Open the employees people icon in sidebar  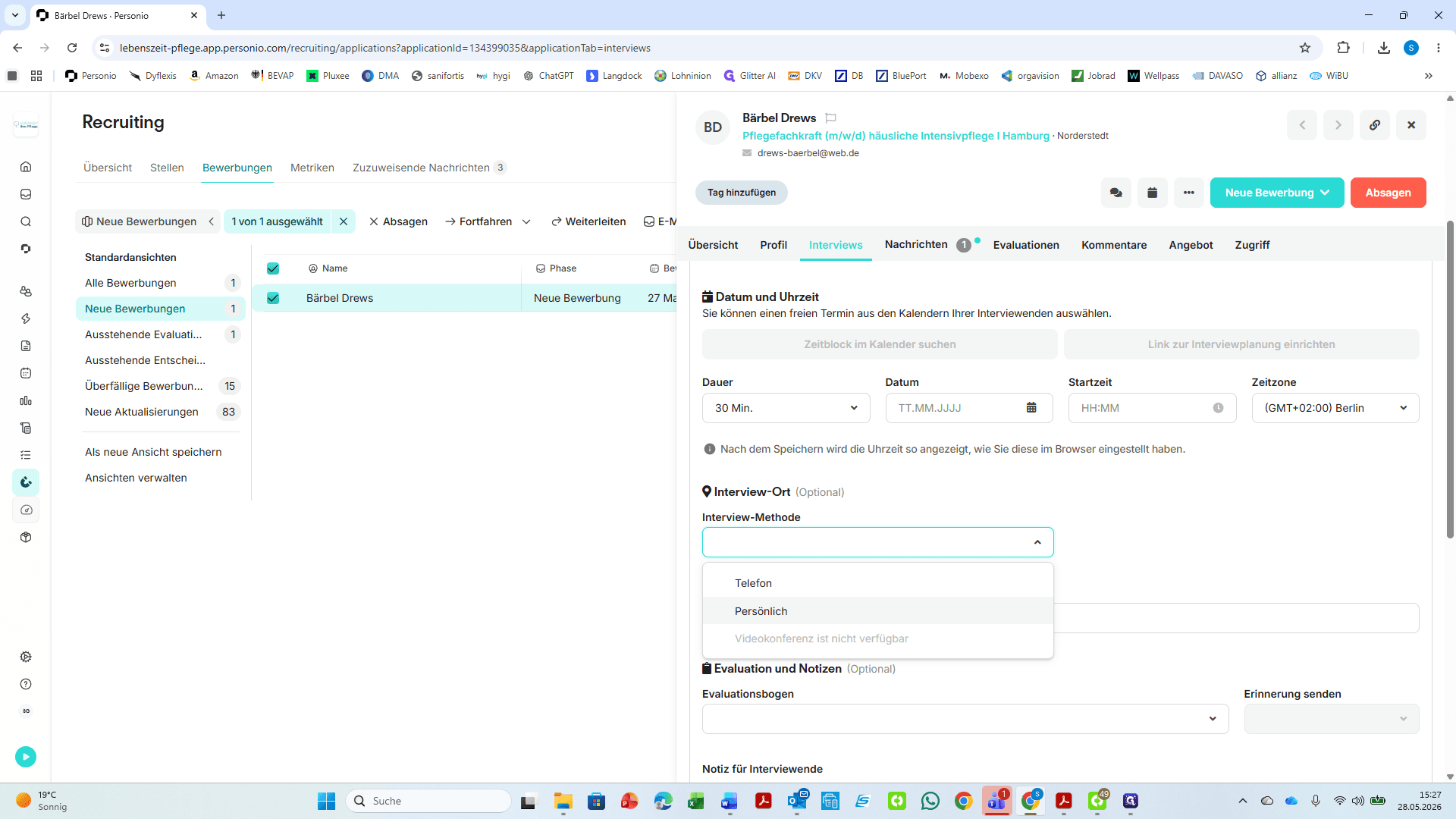26,291
